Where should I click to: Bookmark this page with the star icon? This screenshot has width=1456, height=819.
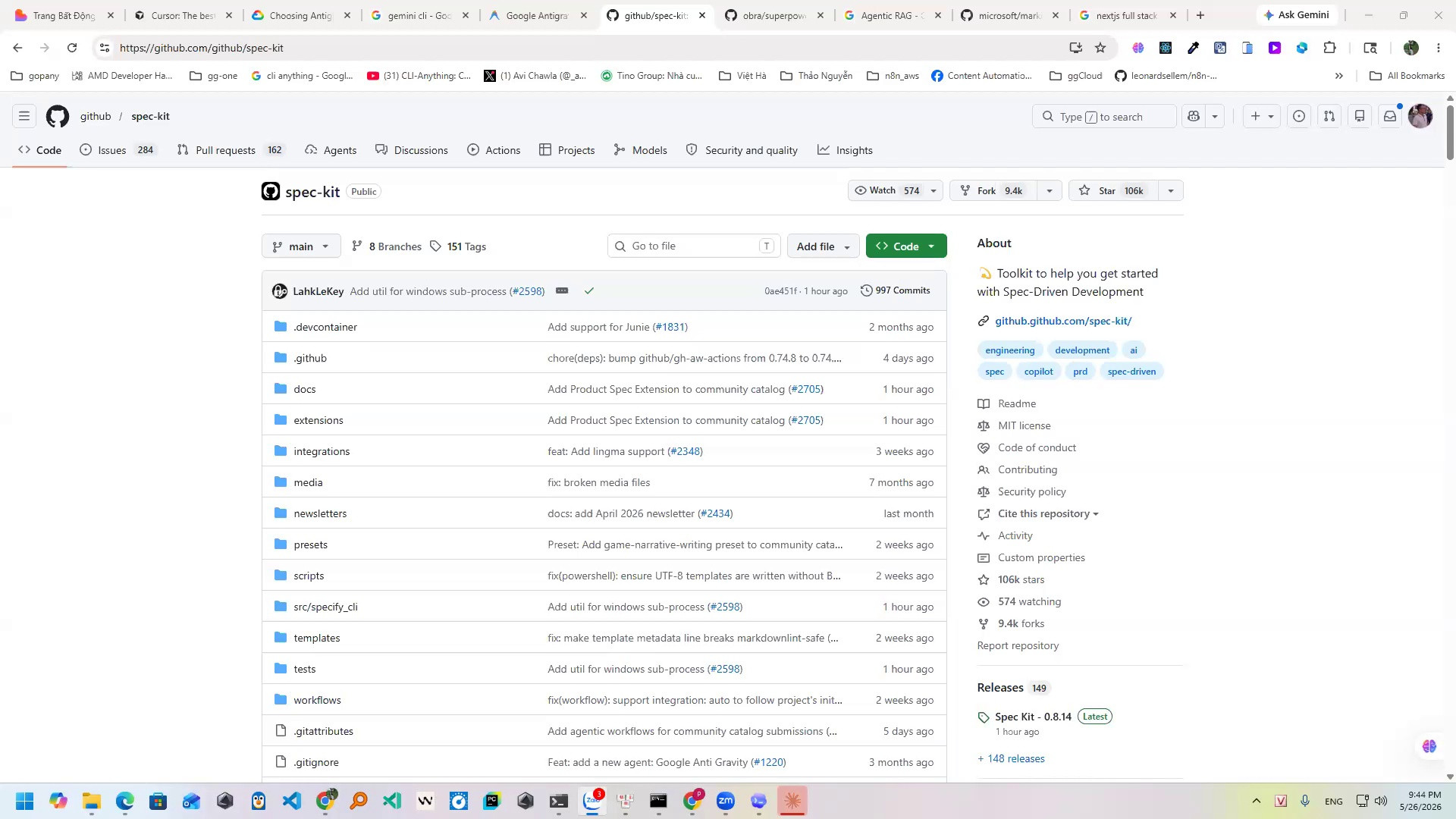pyautogui.click(x=1100, y=48)
